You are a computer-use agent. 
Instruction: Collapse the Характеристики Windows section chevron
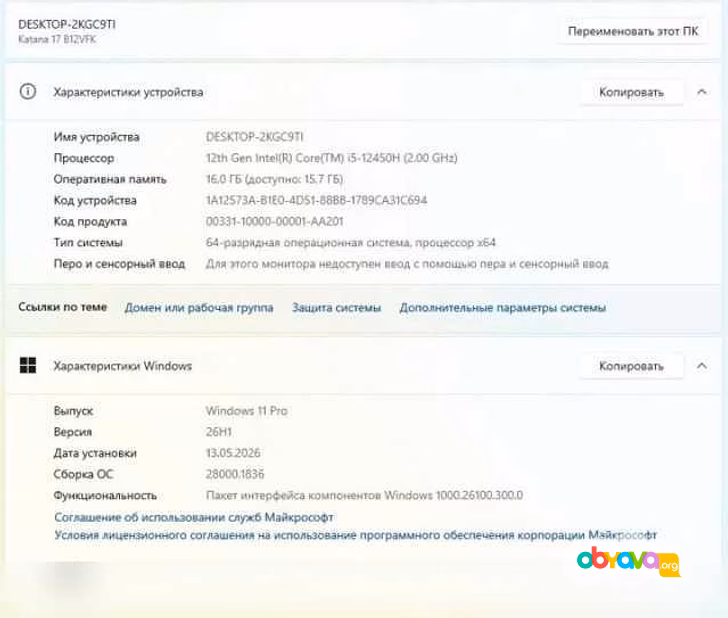[x=702, y=366]
